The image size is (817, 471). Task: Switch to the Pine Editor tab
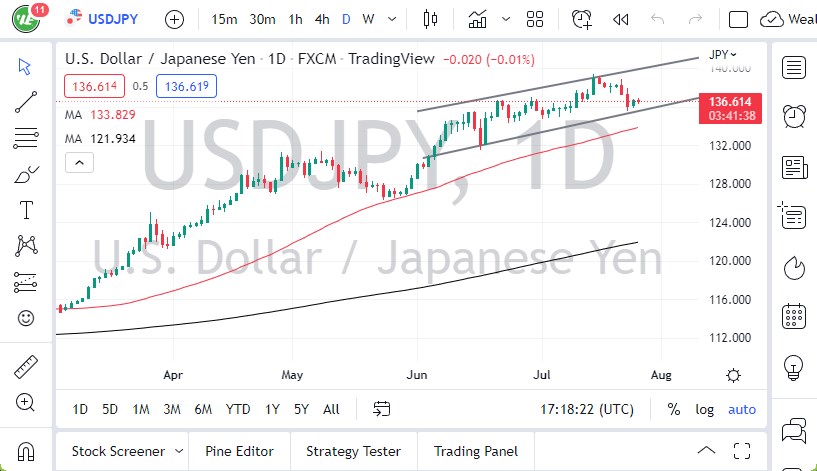coord(240,451)
